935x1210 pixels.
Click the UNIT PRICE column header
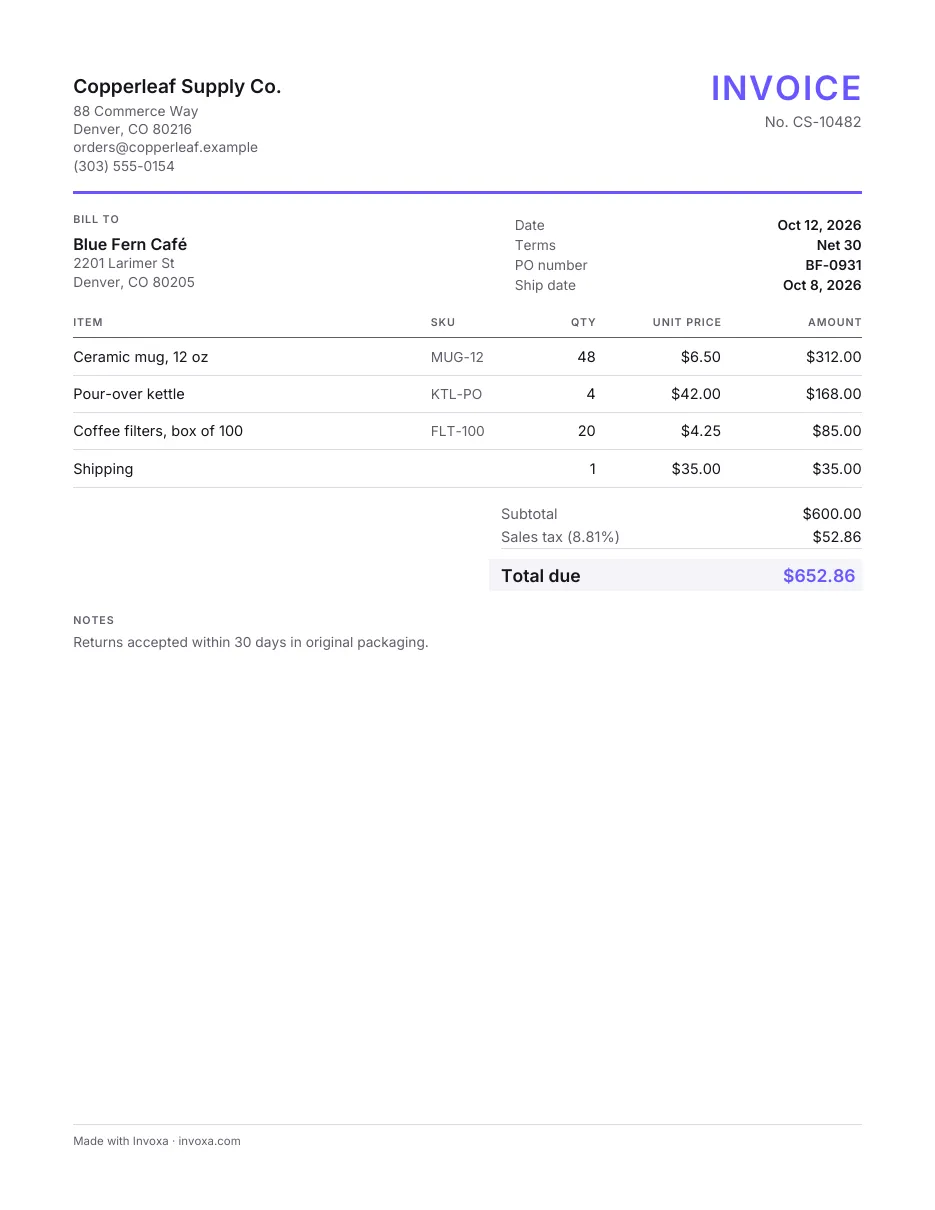[x=687, y=322]
